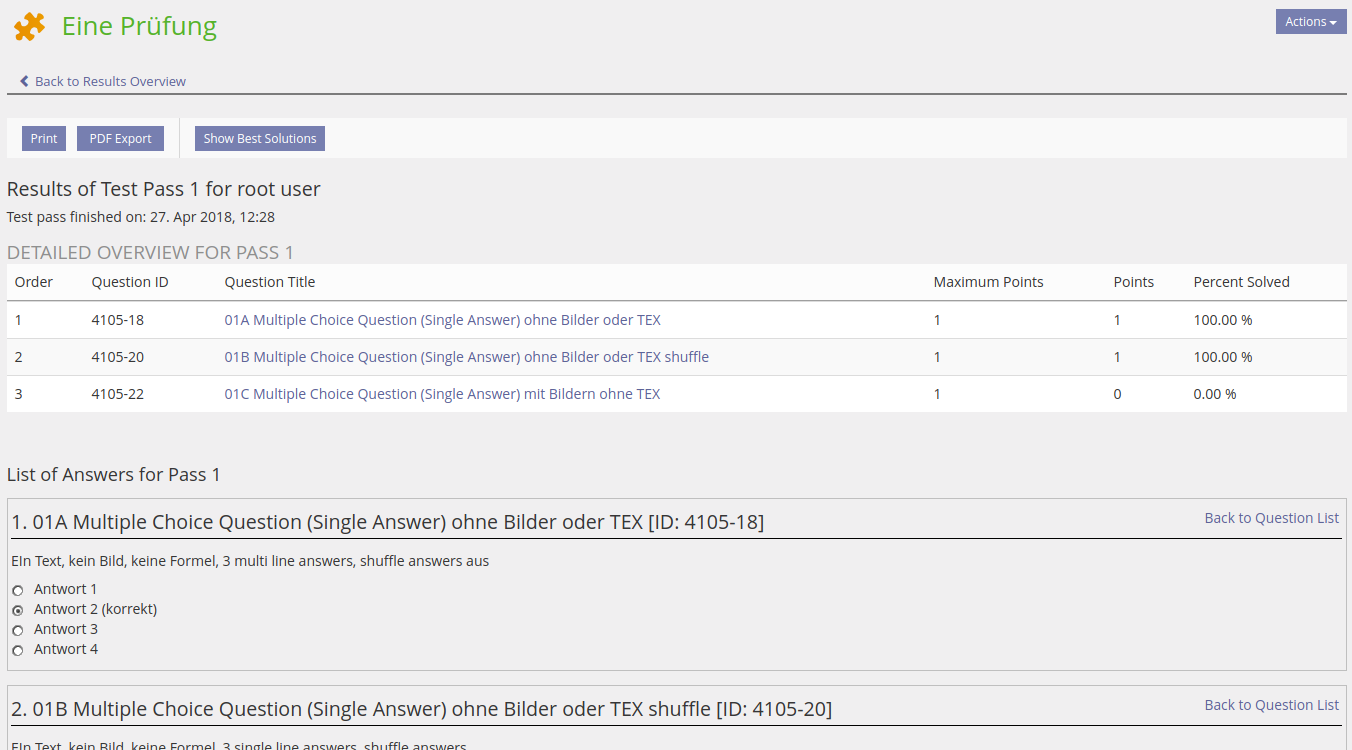This screenshot has width=1352, height=750.
Task: Click the Maximum Points column header
Action: click(988, 282)
